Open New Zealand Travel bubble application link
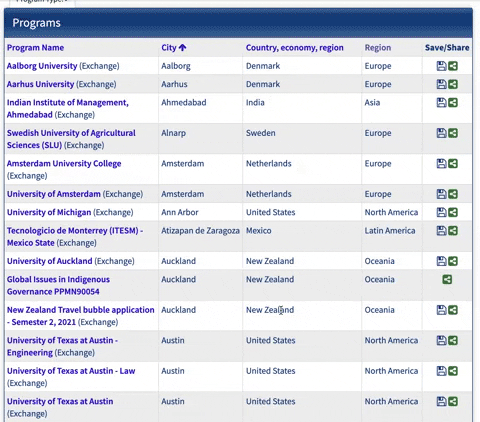 tap(81, 316)
